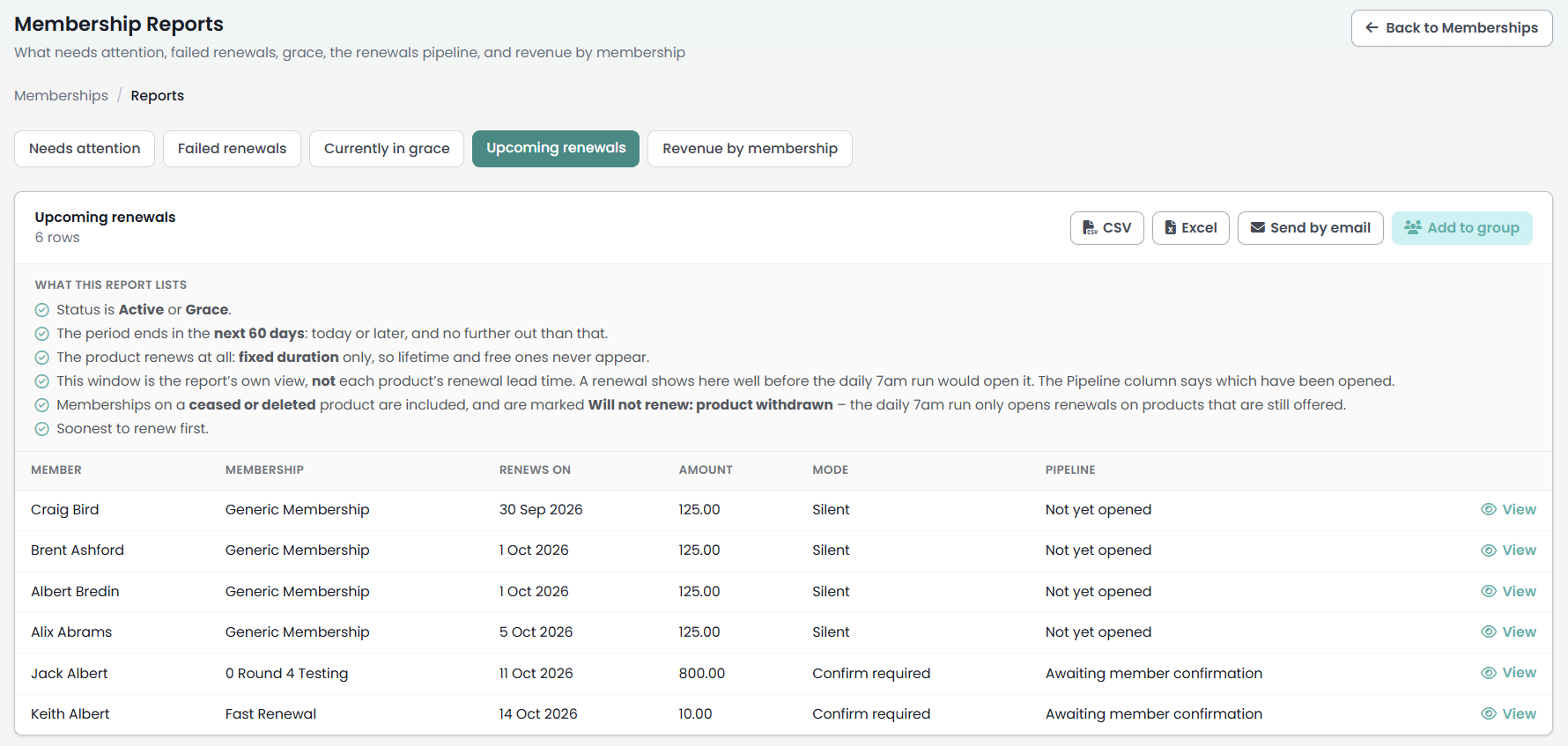Show the Currently in grace report
The image size is (1568, 746).
click(387, 149)
